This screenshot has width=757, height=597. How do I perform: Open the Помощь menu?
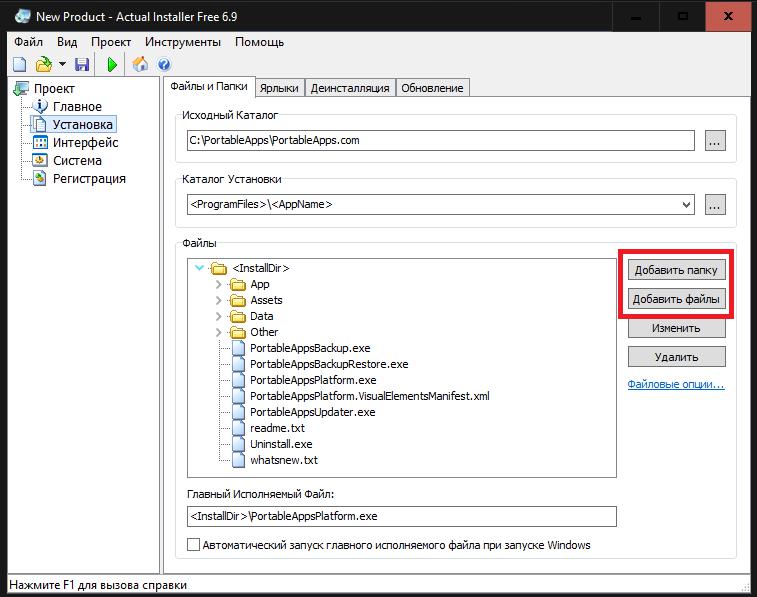pyautogui.click(x=259, y=42)
